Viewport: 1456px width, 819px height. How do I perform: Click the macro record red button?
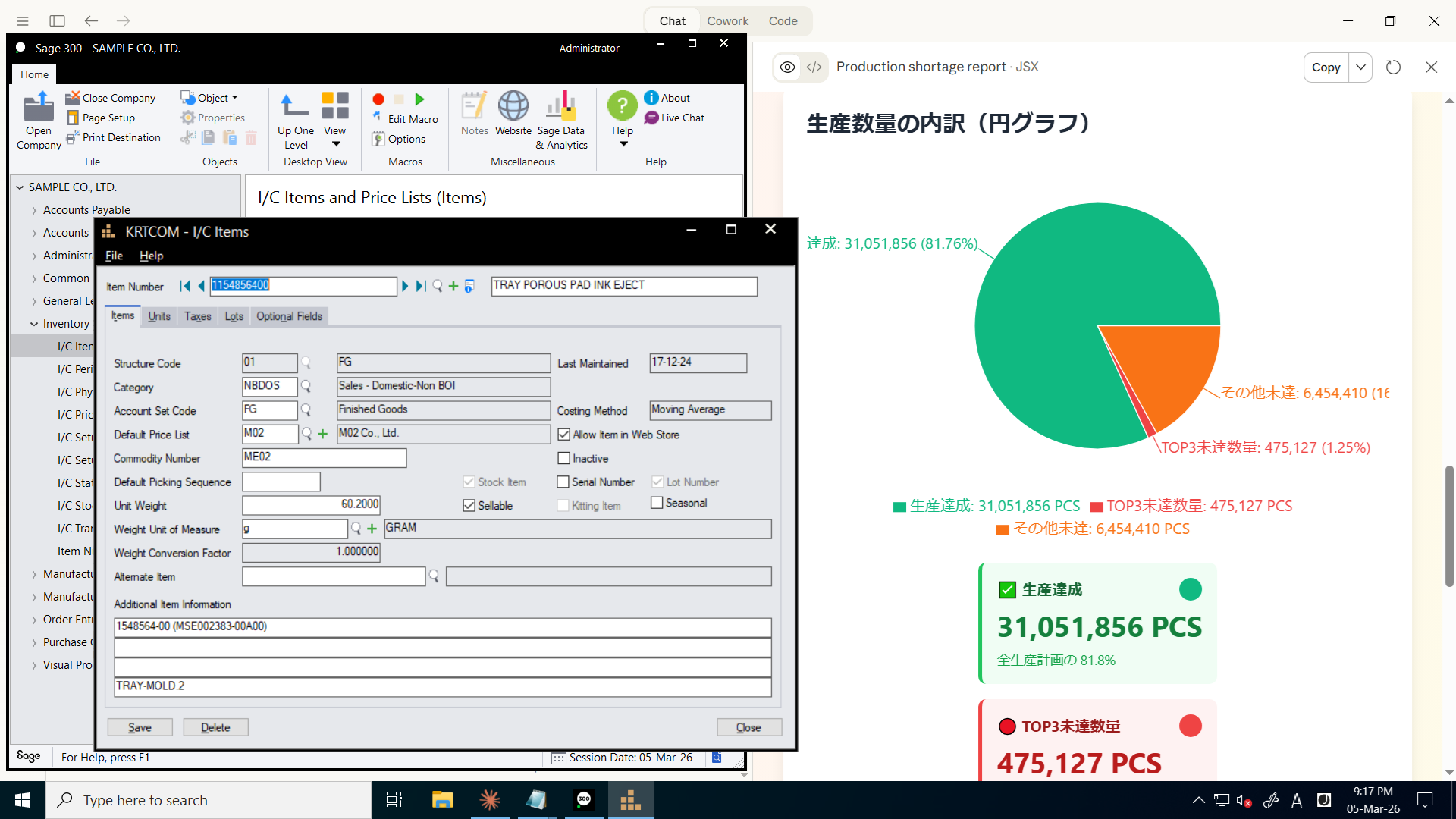(378, 99)
